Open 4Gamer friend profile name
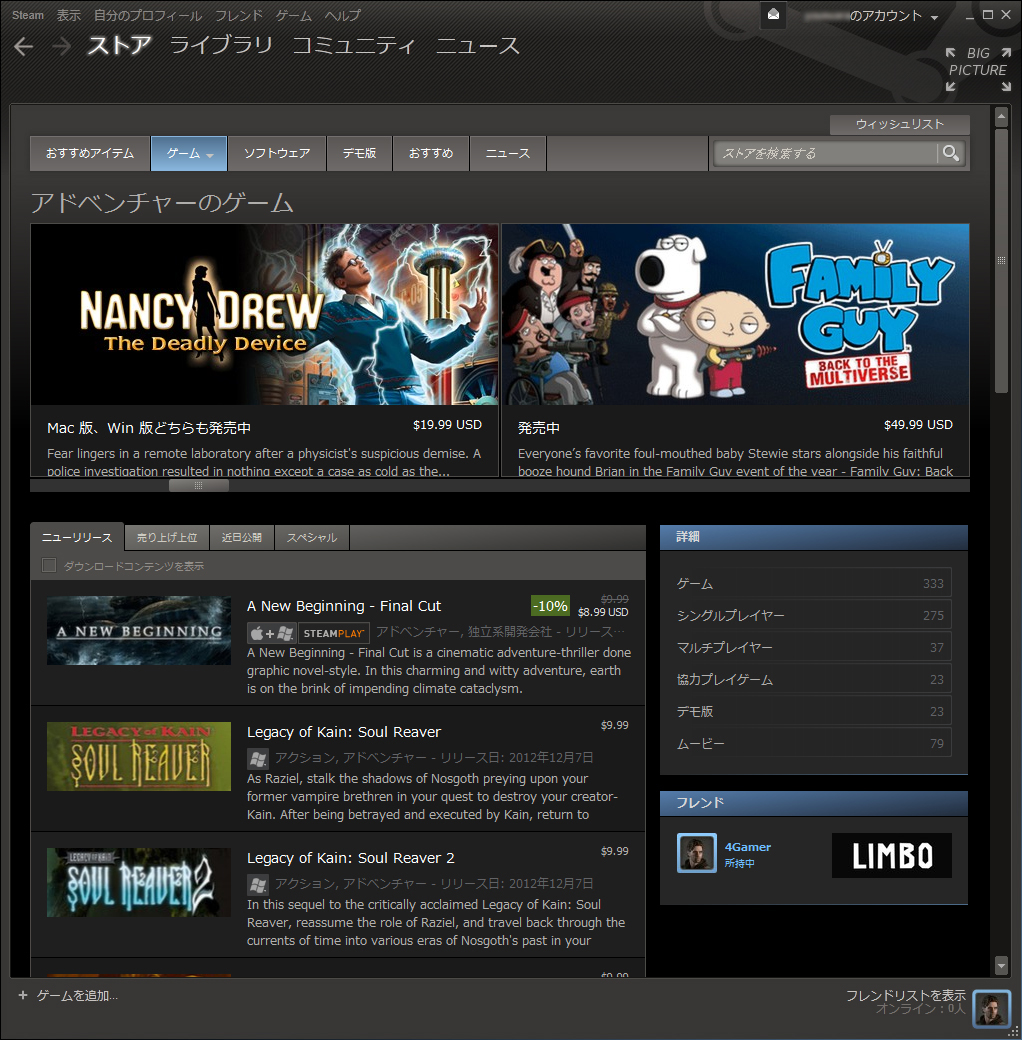This screenshot has height=1040, width=1022. click(x=747, y=847)
